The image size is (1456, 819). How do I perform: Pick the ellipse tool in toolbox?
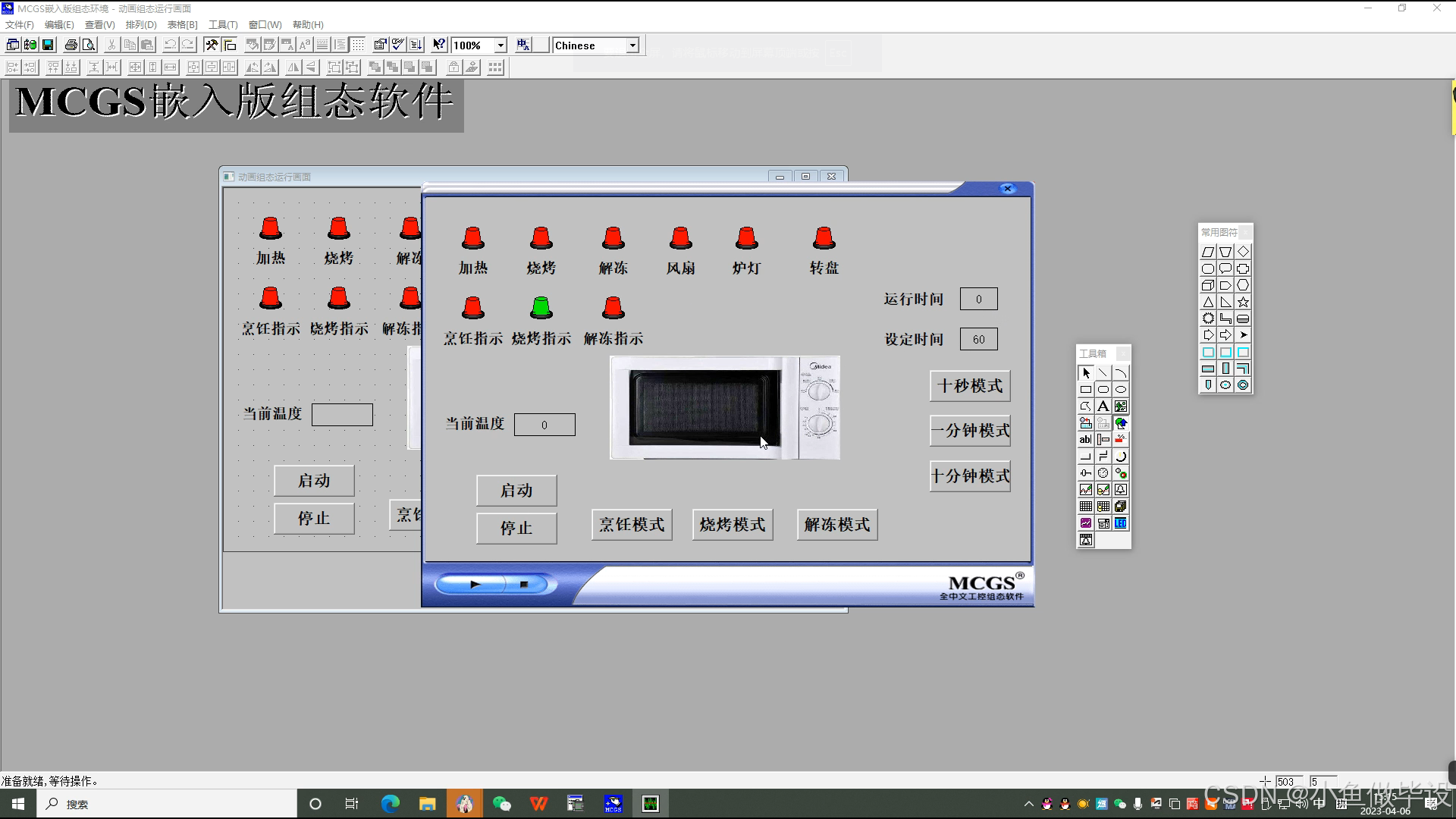(1121, 390)
